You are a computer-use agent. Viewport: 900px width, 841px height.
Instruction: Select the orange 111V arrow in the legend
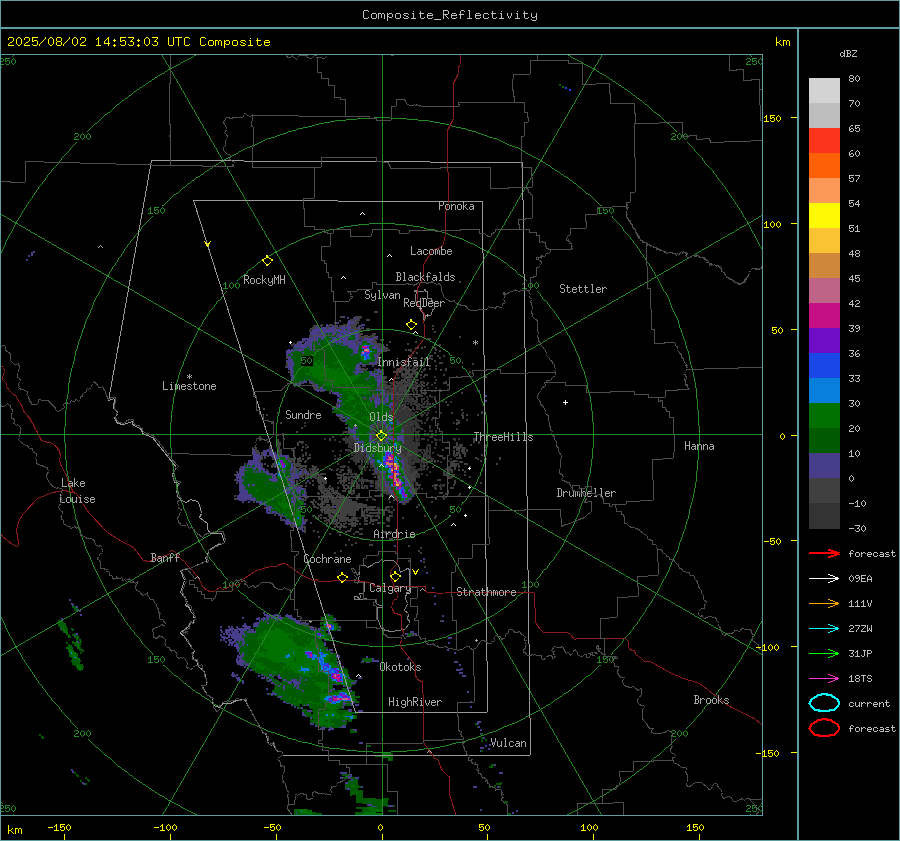click(x=824, y=603)
